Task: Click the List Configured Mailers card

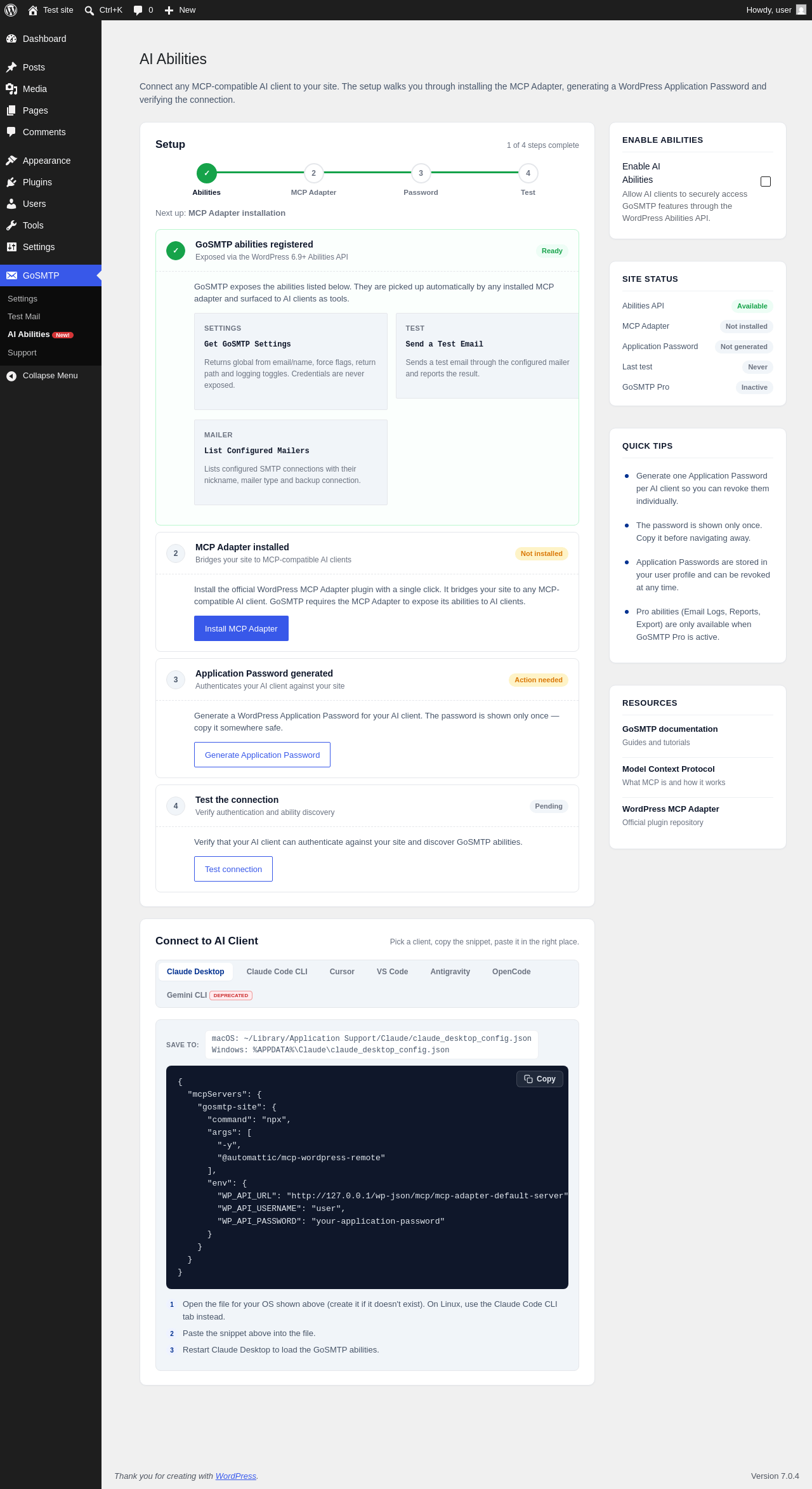Action: coord(291,462)
